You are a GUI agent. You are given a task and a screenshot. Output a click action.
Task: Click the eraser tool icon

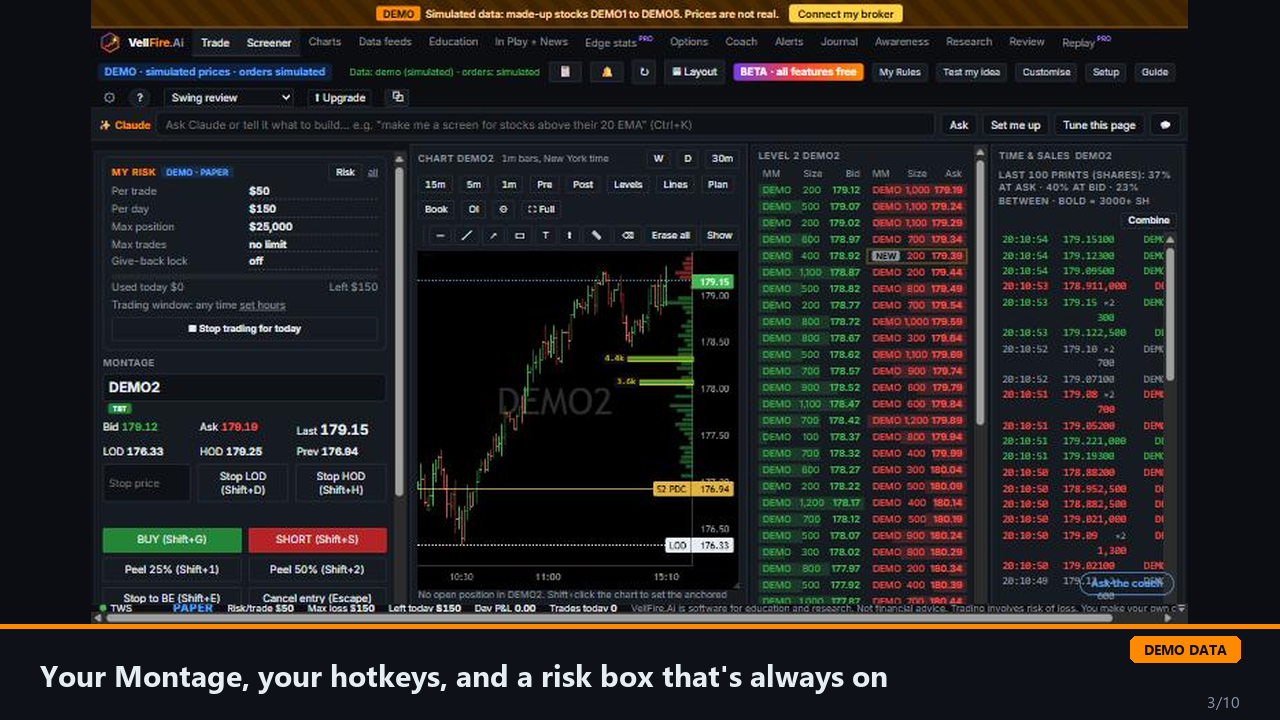[628, 235]
